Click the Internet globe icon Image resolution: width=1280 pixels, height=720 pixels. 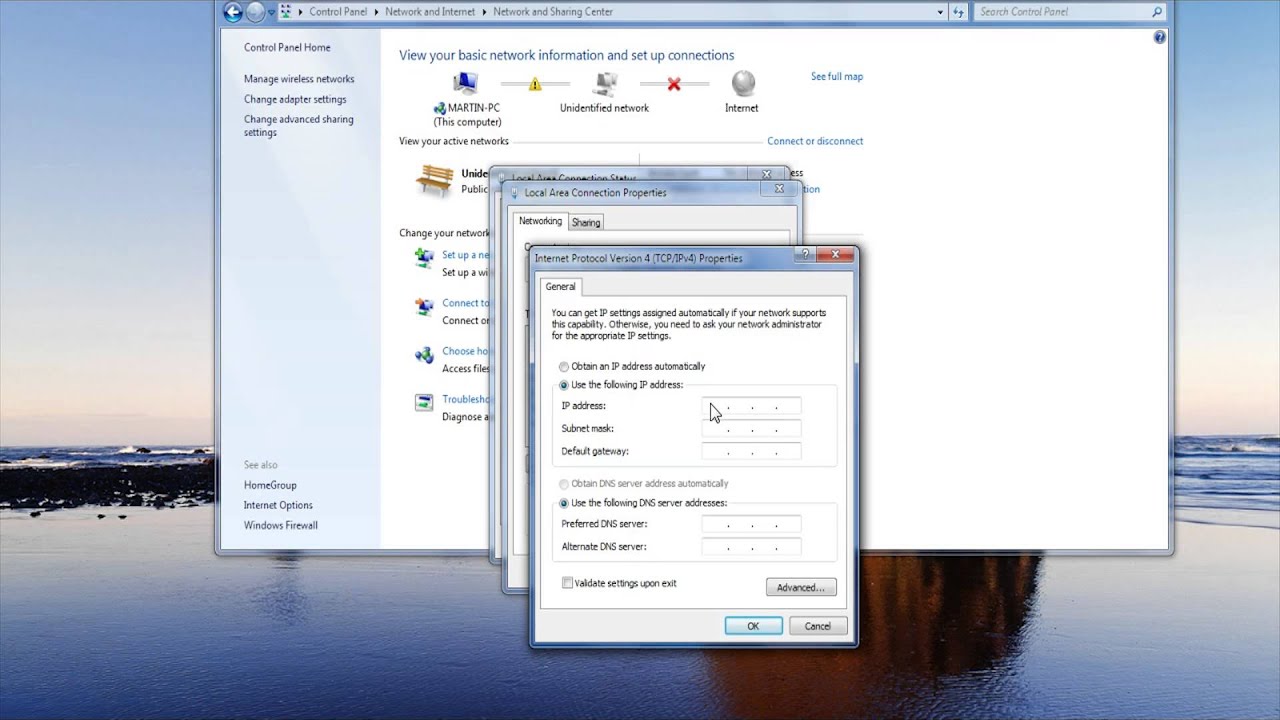click(743, 83)
